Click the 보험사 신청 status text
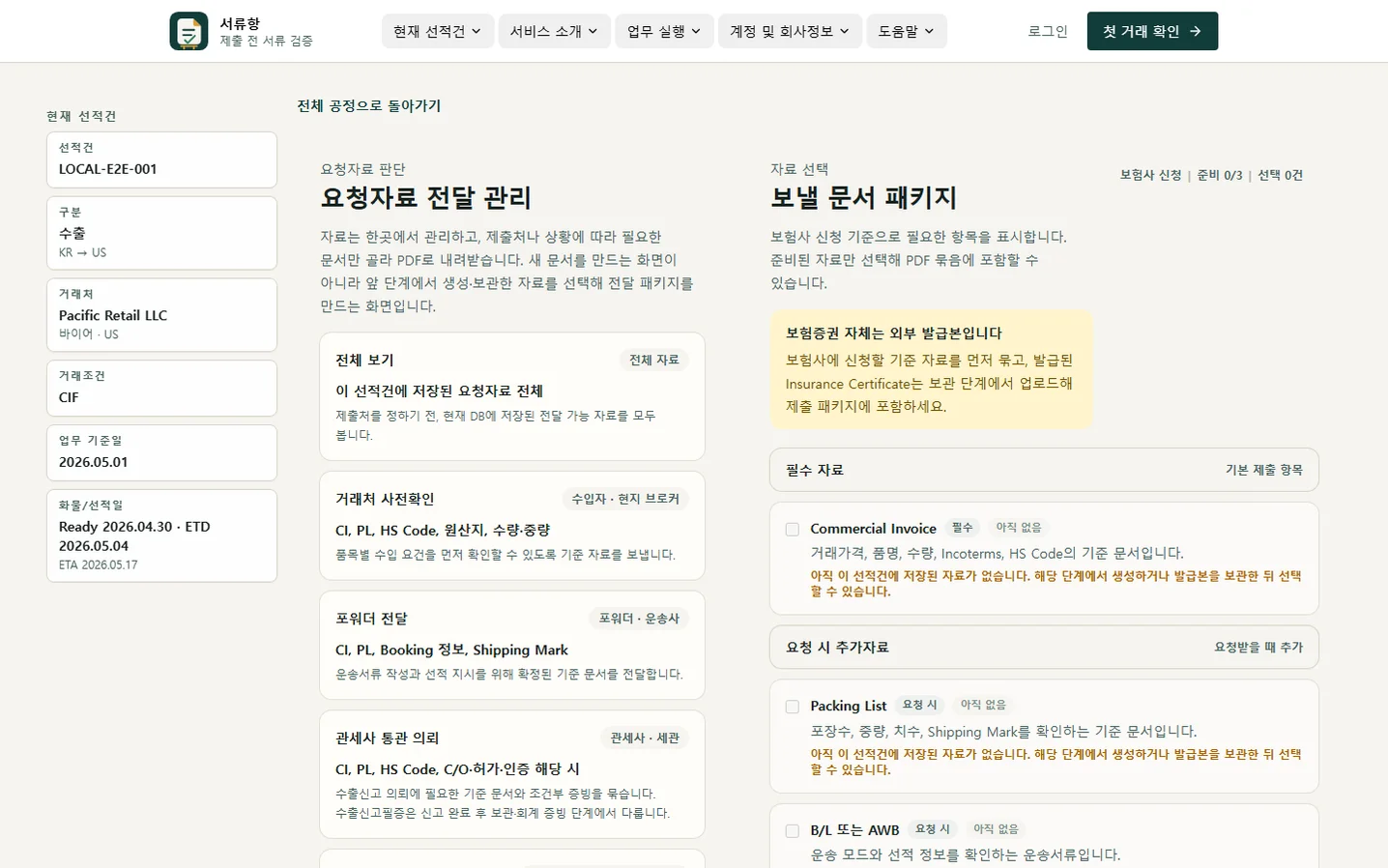 pyautogui.click(x=1150, y=175)
